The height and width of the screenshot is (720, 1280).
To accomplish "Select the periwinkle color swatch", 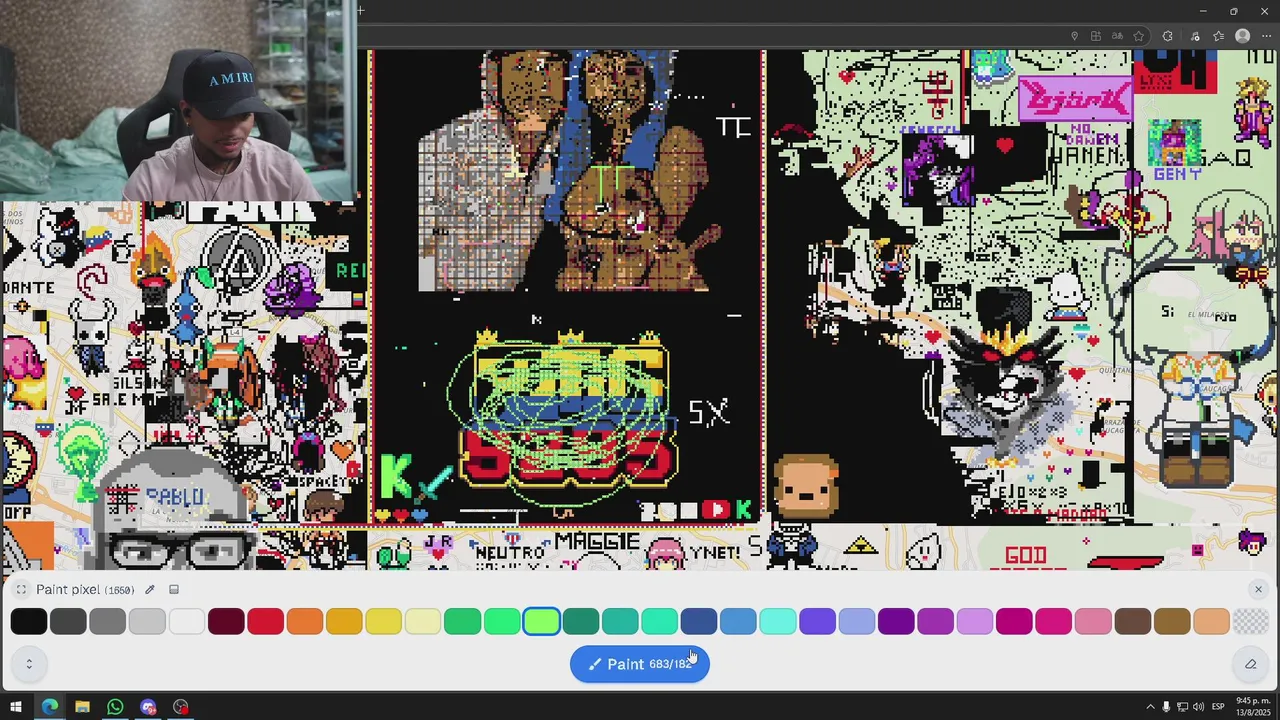I will (x=857, y=621).
